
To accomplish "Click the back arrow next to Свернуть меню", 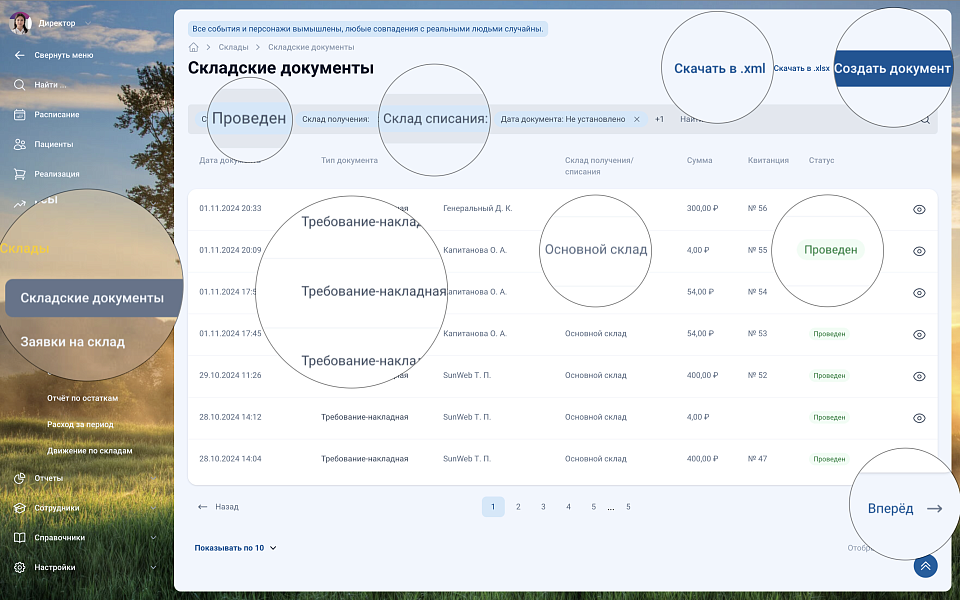I will click(x=20, y=55).
